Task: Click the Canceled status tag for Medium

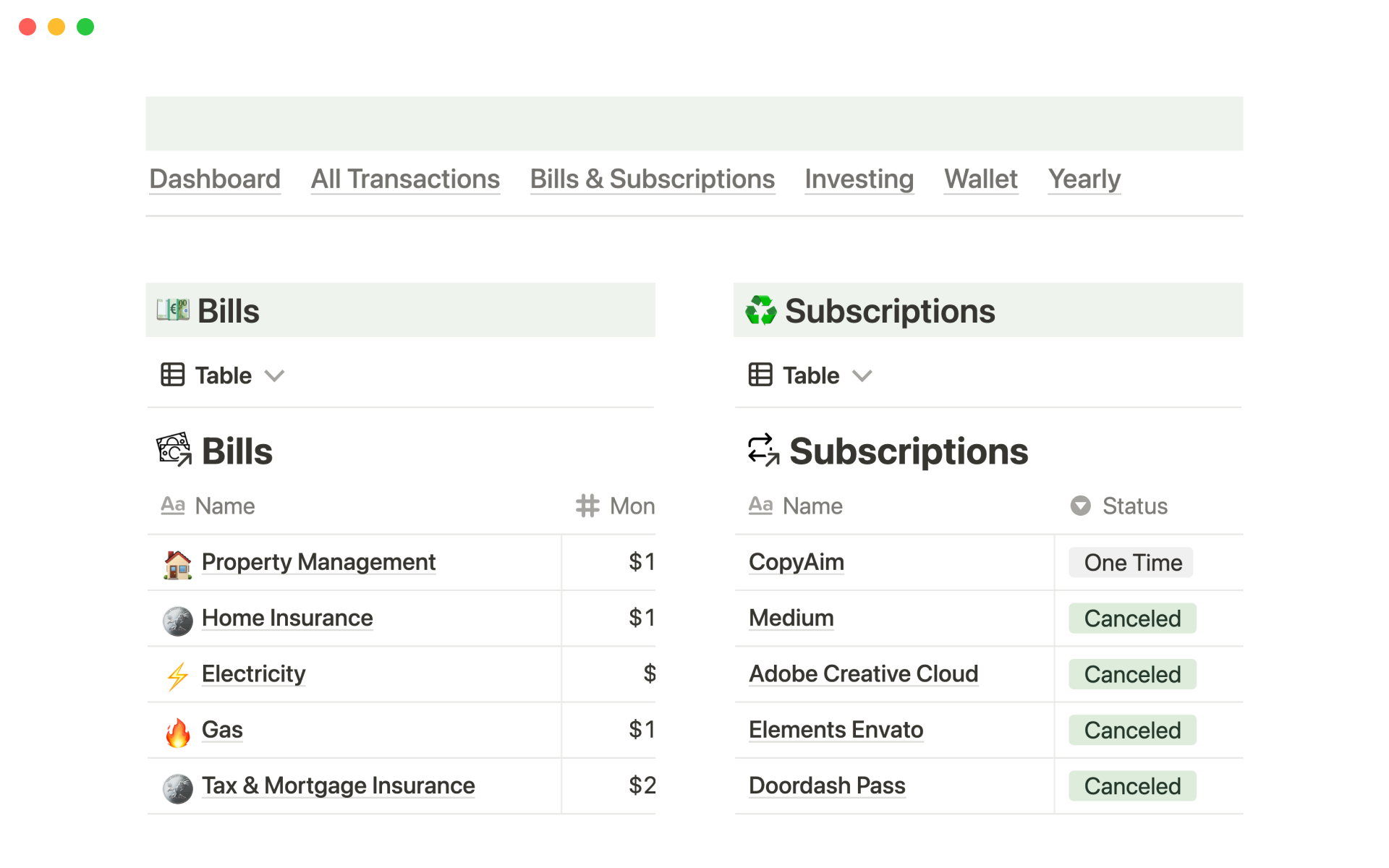Action: pos(1131,618)
